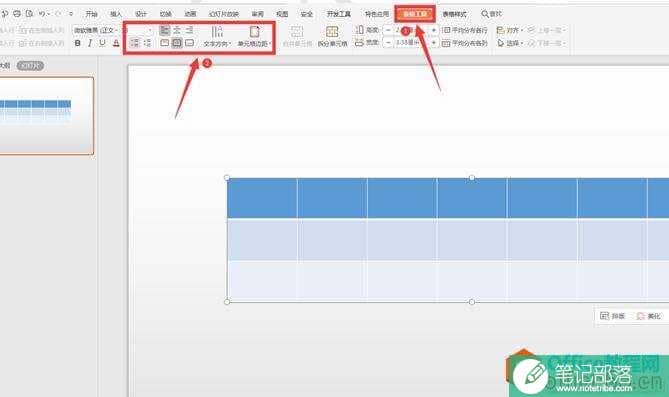Click the table's top-middle resize handle
The height and width of the screenshot is (397, 669).
tap(471, 178)
